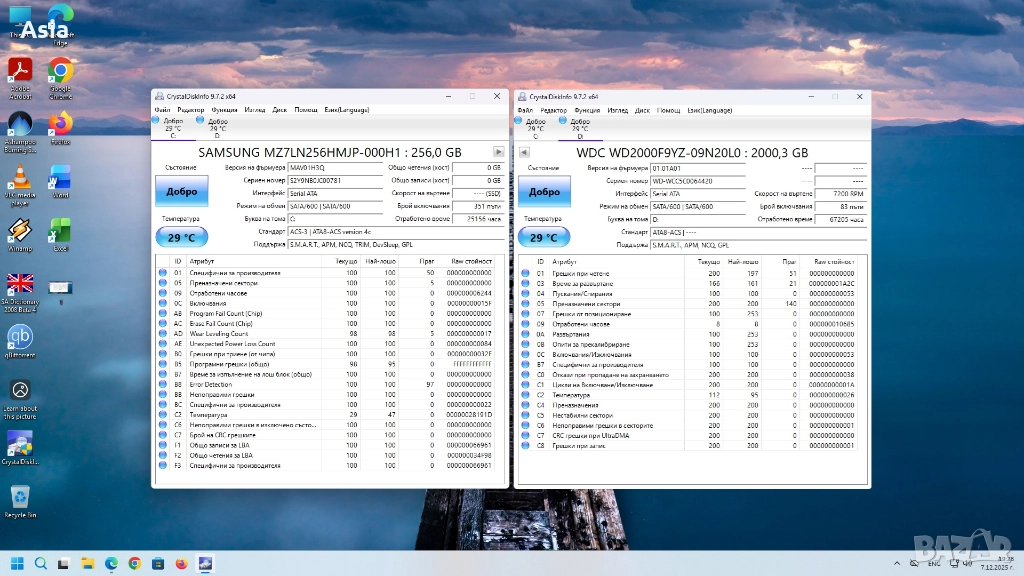Open Adobe Acrobat desktop icon
This screenshot has height=576, width=1024.
click(x=19, y=70)
